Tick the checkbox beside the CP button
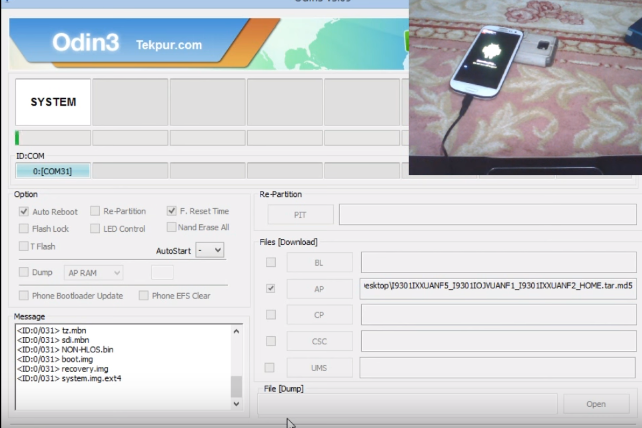The height and width of the screenshot is (428, 642). (x=271, y=315)
